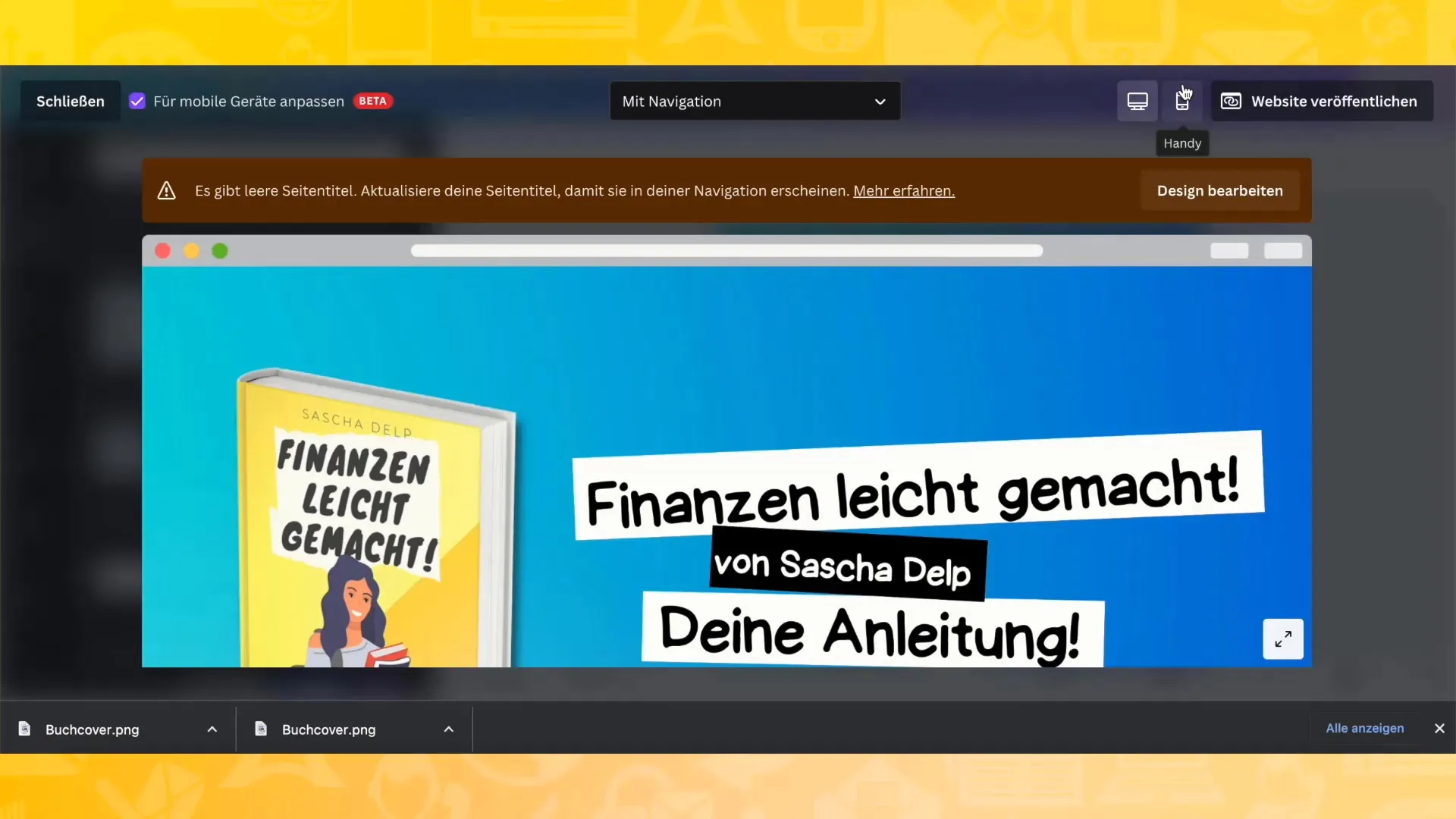This screenshot has height=819, width=1456.
Task: Click 'Website veröffentlichen' publish button
Action: click(x=1321, y=100)
